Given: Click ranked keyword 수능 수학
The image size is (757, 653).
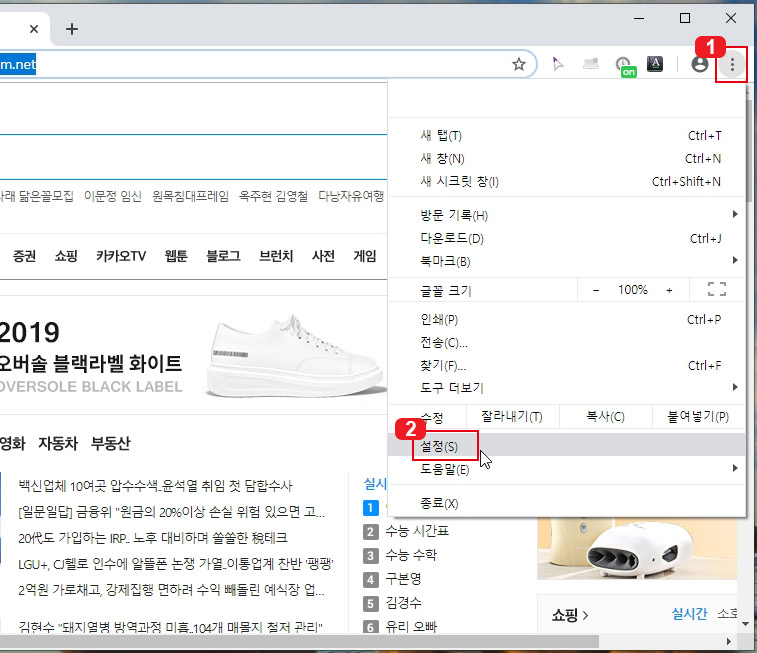Looking at the screenshot, I should tap(411, 555).
